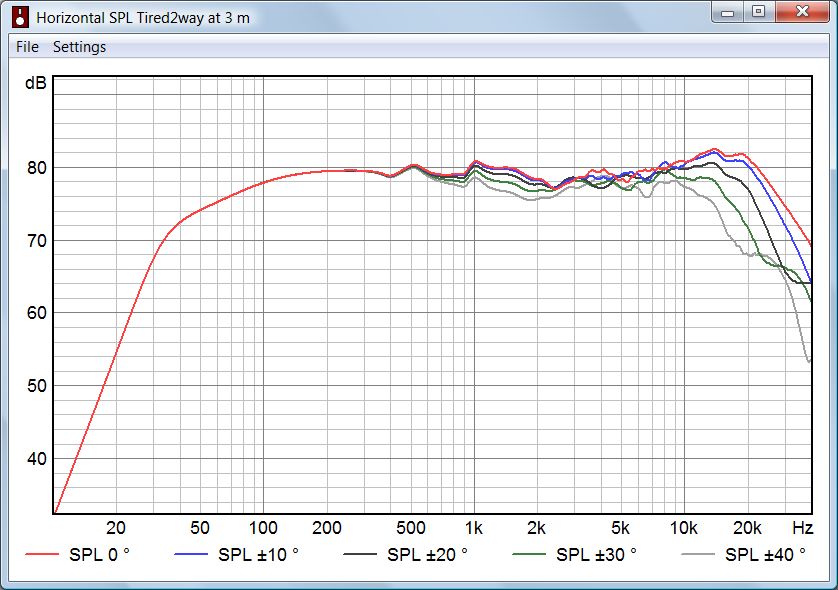838x590 pixels.
Task: Click the blue line swatch for SPL ±10 °
Action: (x=191, y=555)
